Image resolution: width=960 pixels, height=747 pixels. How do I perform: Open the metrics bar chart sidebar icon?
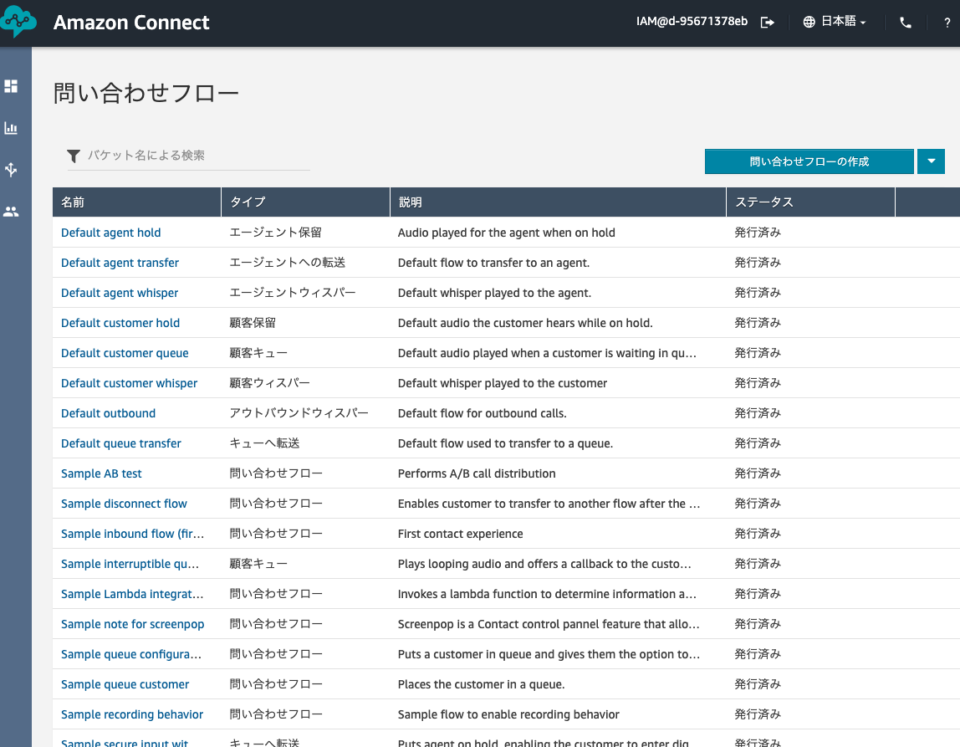click(x=11, y=128)
